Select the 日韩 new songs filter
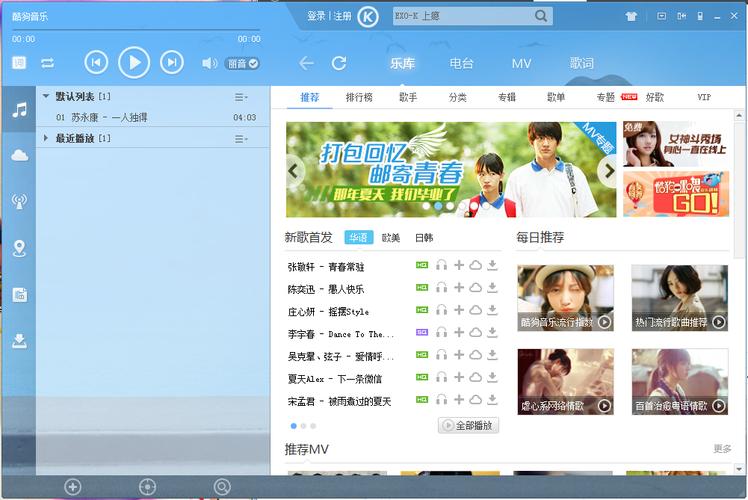 tap(424, 238)
